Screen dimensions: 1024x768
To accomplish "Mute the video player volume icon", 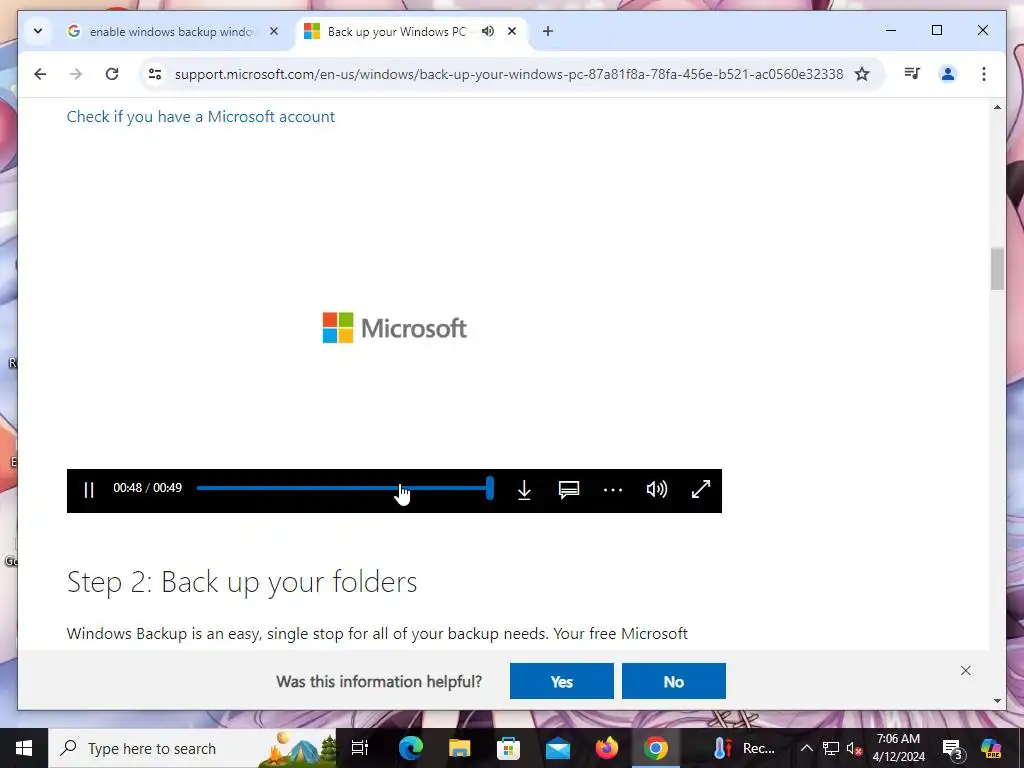I will (x=656, y=489).
